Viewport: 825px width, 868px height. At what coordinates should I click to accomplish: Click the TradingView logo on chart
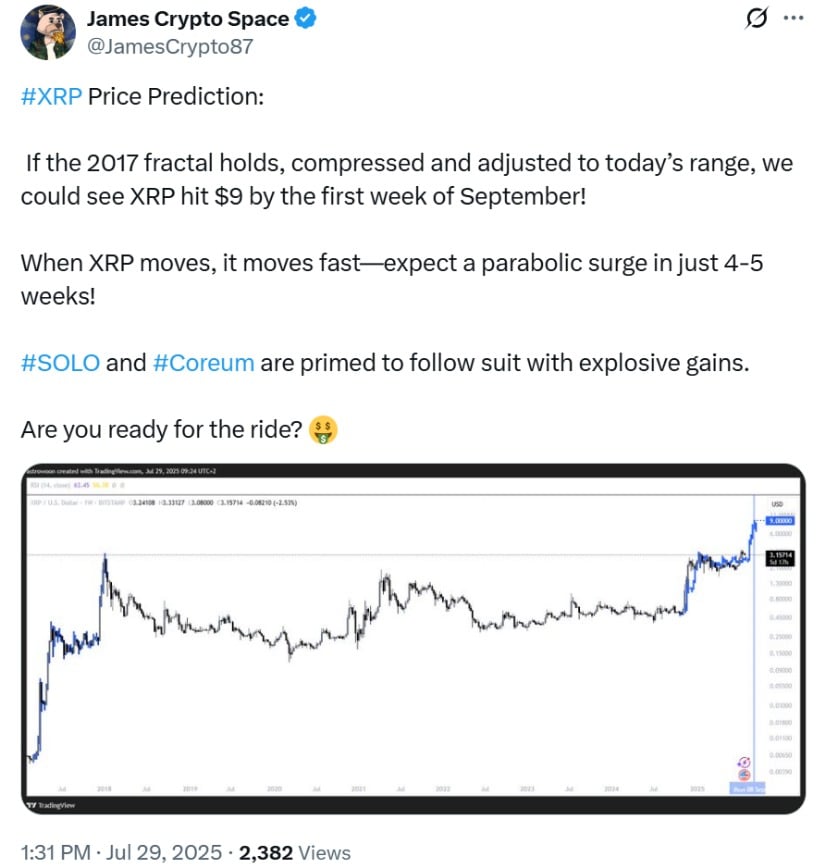click(x=51, y=805)
